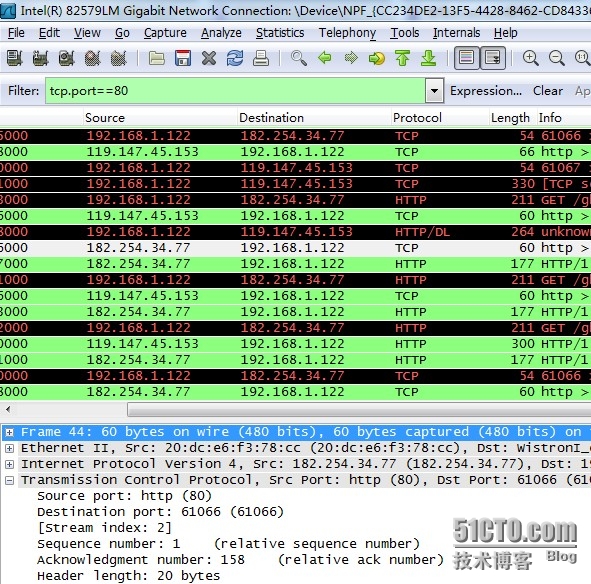Open the list of capture interfaces
The height and width of the screenshot is (584, 591).
click(x=15, y=58)
